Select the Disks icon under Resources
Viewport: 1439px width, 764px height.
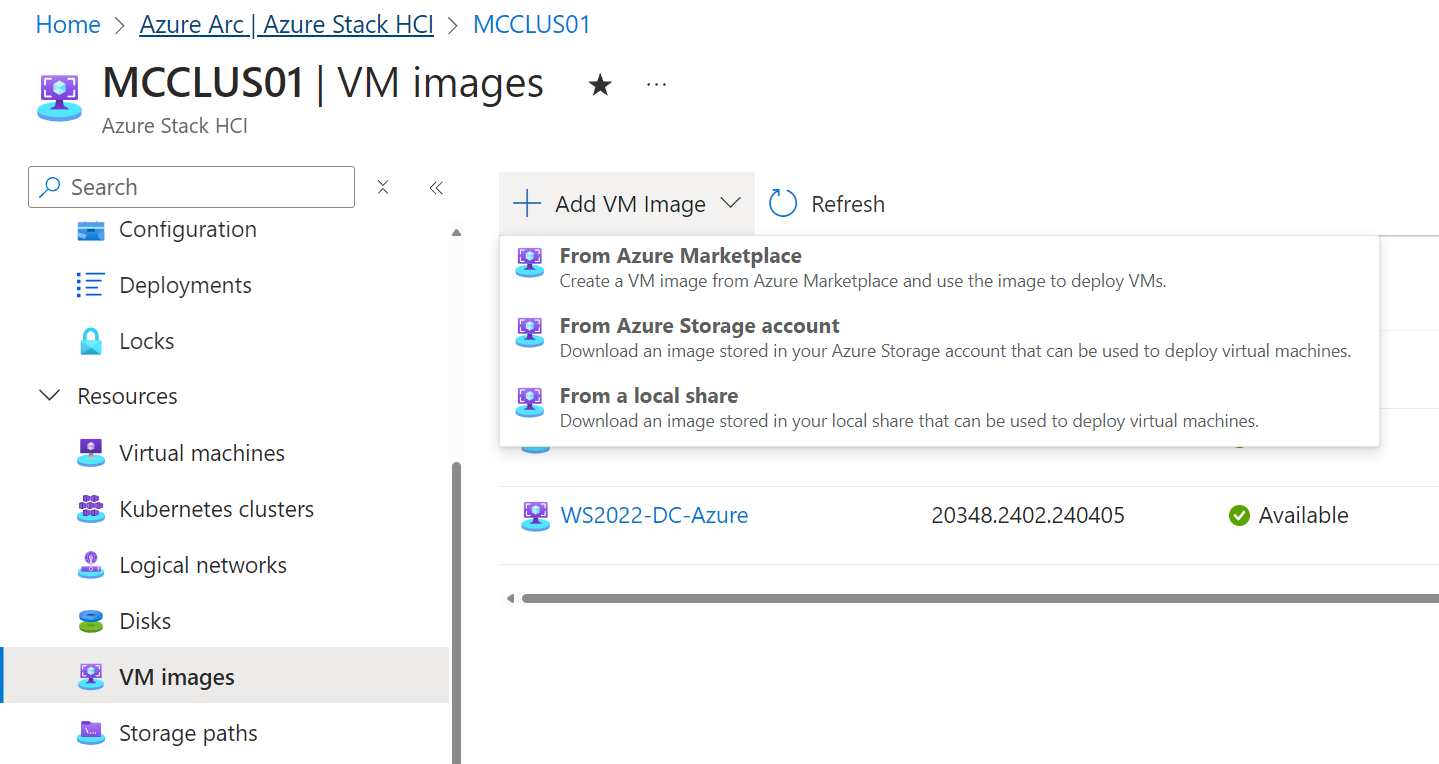[x=91, y=620]
